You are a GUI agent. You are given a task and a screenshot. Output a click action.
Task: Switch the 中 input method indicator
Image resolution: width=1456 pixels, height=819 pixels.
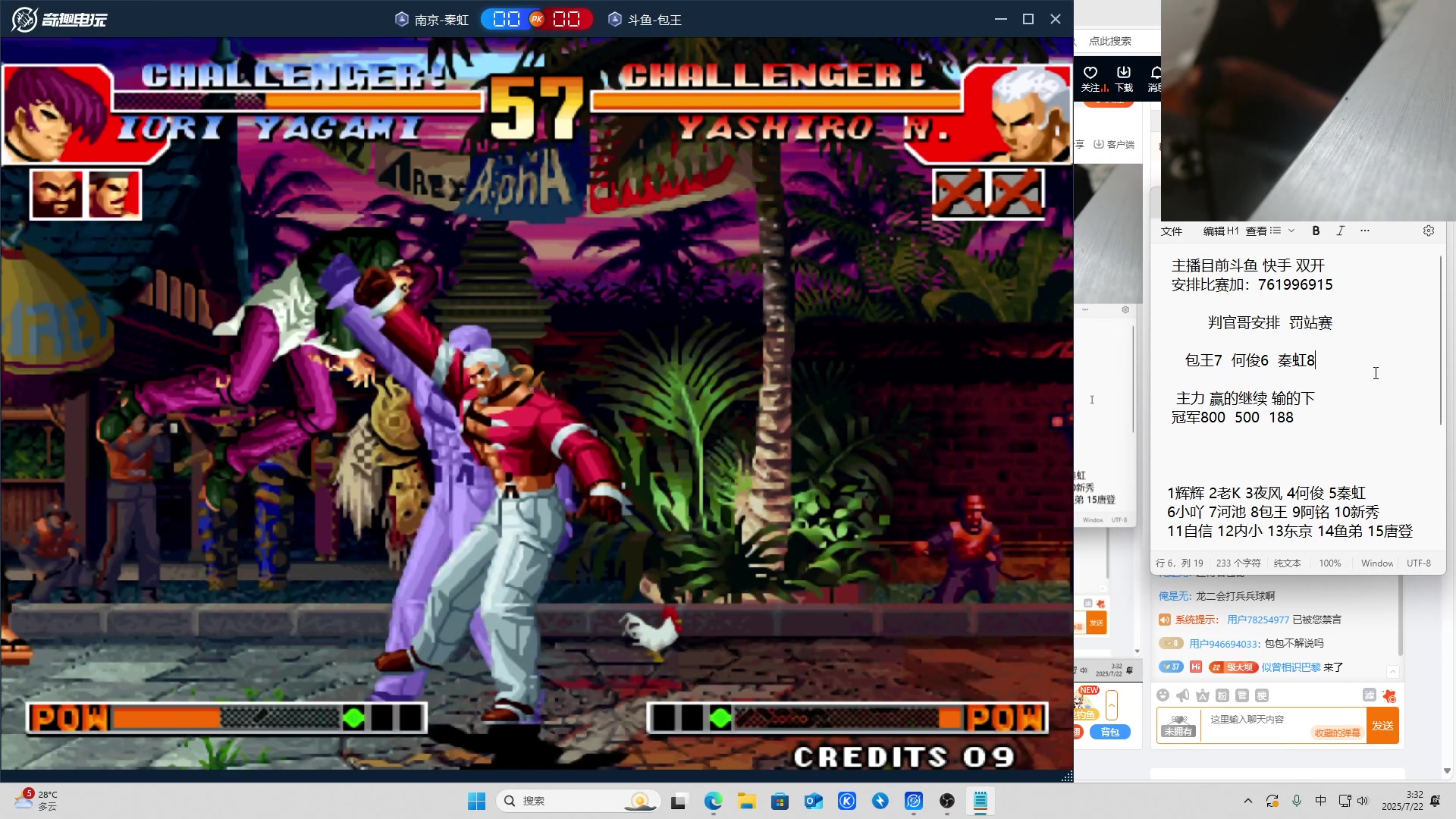click(x=1320, y=801)
